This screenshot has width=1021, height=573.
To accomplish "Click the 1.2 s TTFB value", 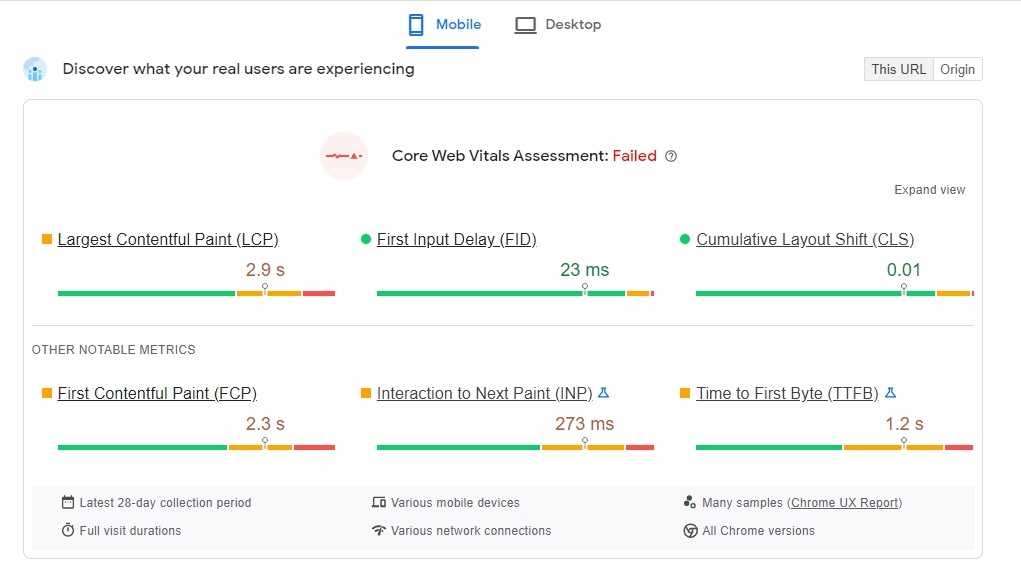I will click(904, 424).
